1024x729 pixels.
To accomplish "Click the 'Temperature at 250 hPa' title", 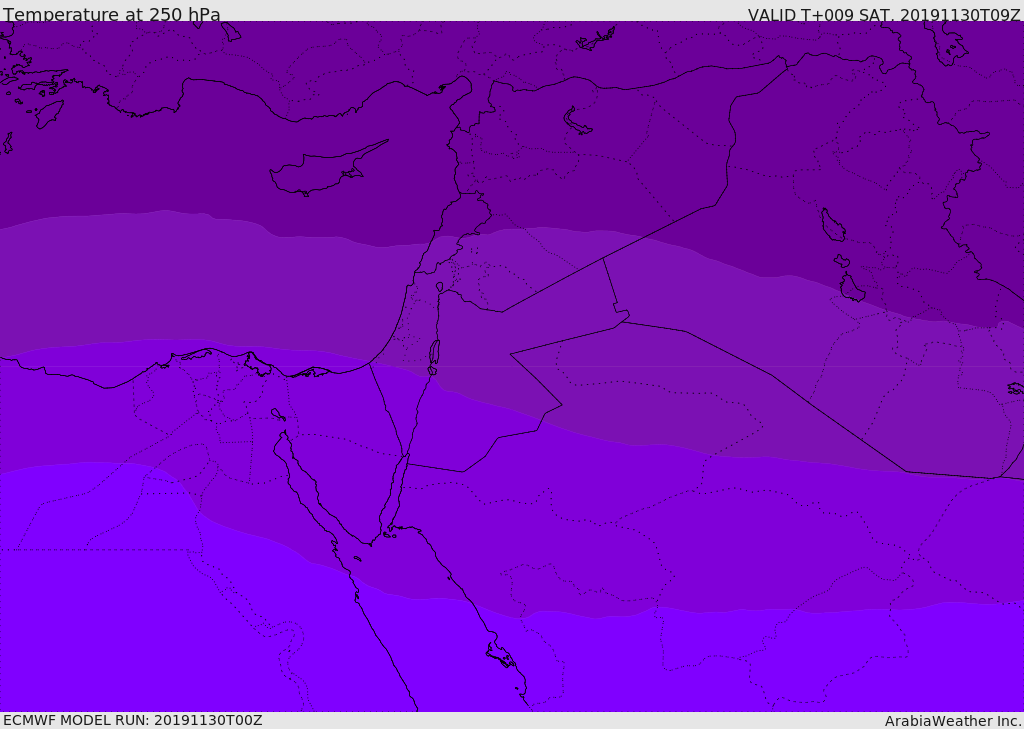I will [112, 14].
